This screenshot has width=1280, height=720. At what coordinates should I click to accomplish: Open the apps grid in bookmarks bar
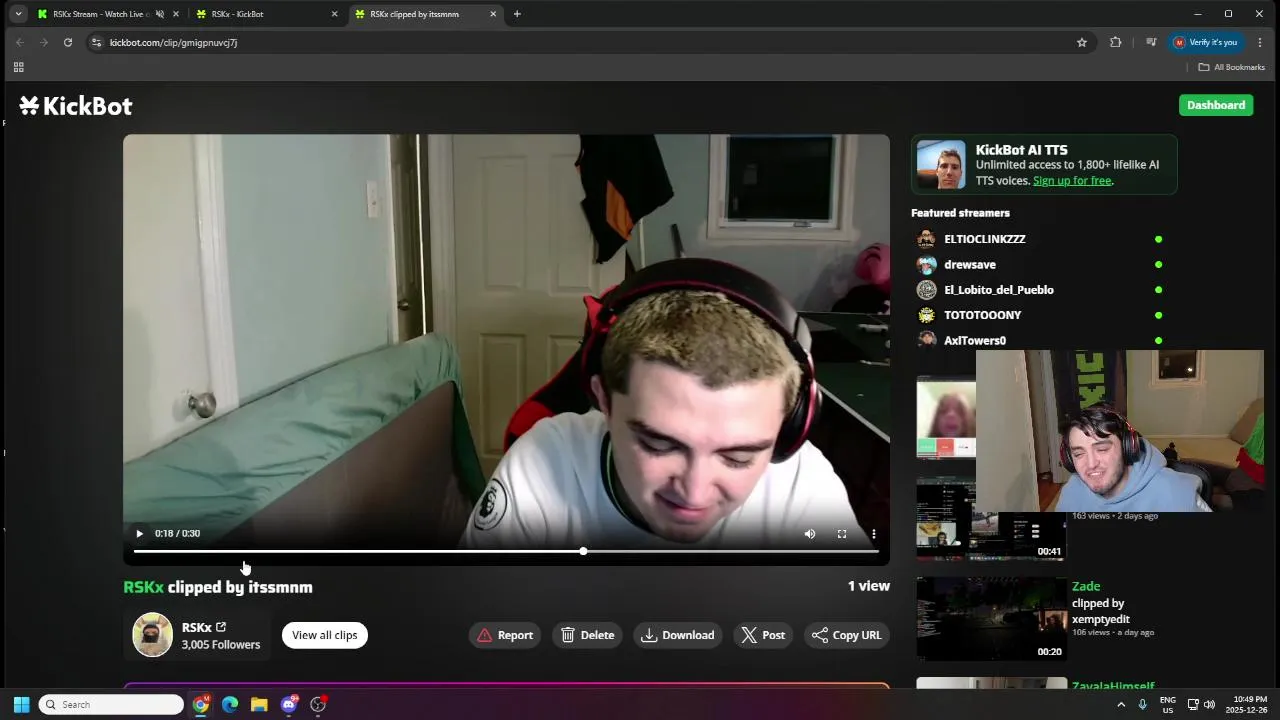(18, 67)
